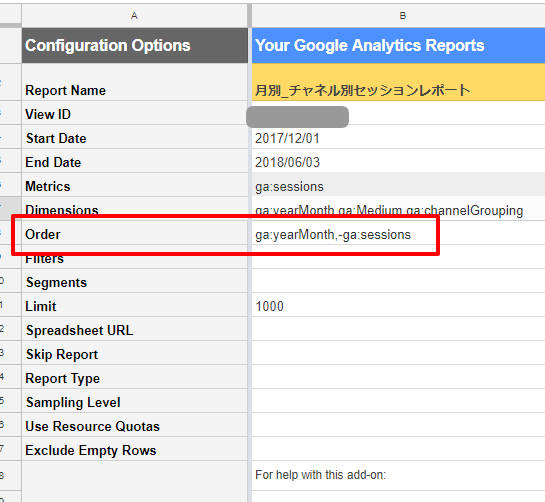This screenshot has width=545, height=502.
Task: Select the View ID label cell
Action: [135, 113]
